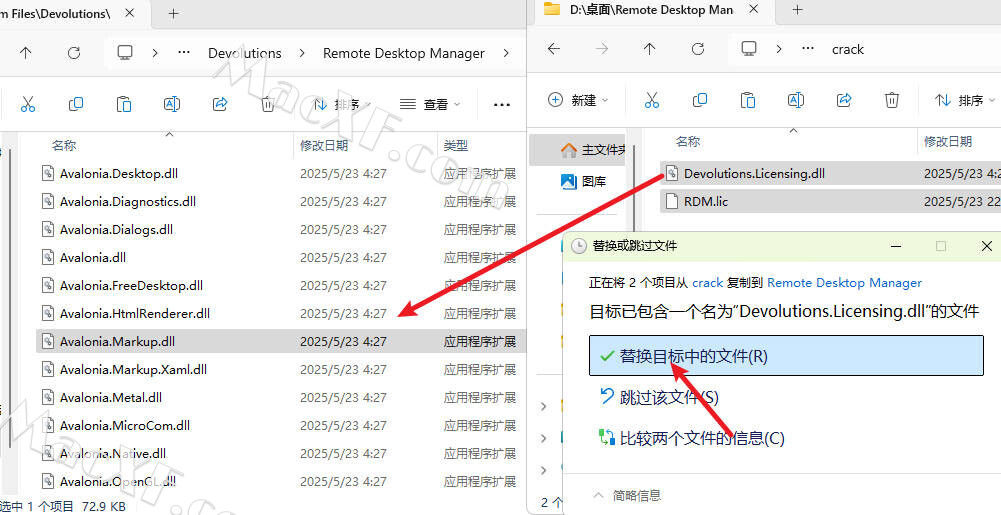This screenshot has height=515, width=1001.
Task: Open the 新建 dropdown in crack window
Action: point(578,100)
